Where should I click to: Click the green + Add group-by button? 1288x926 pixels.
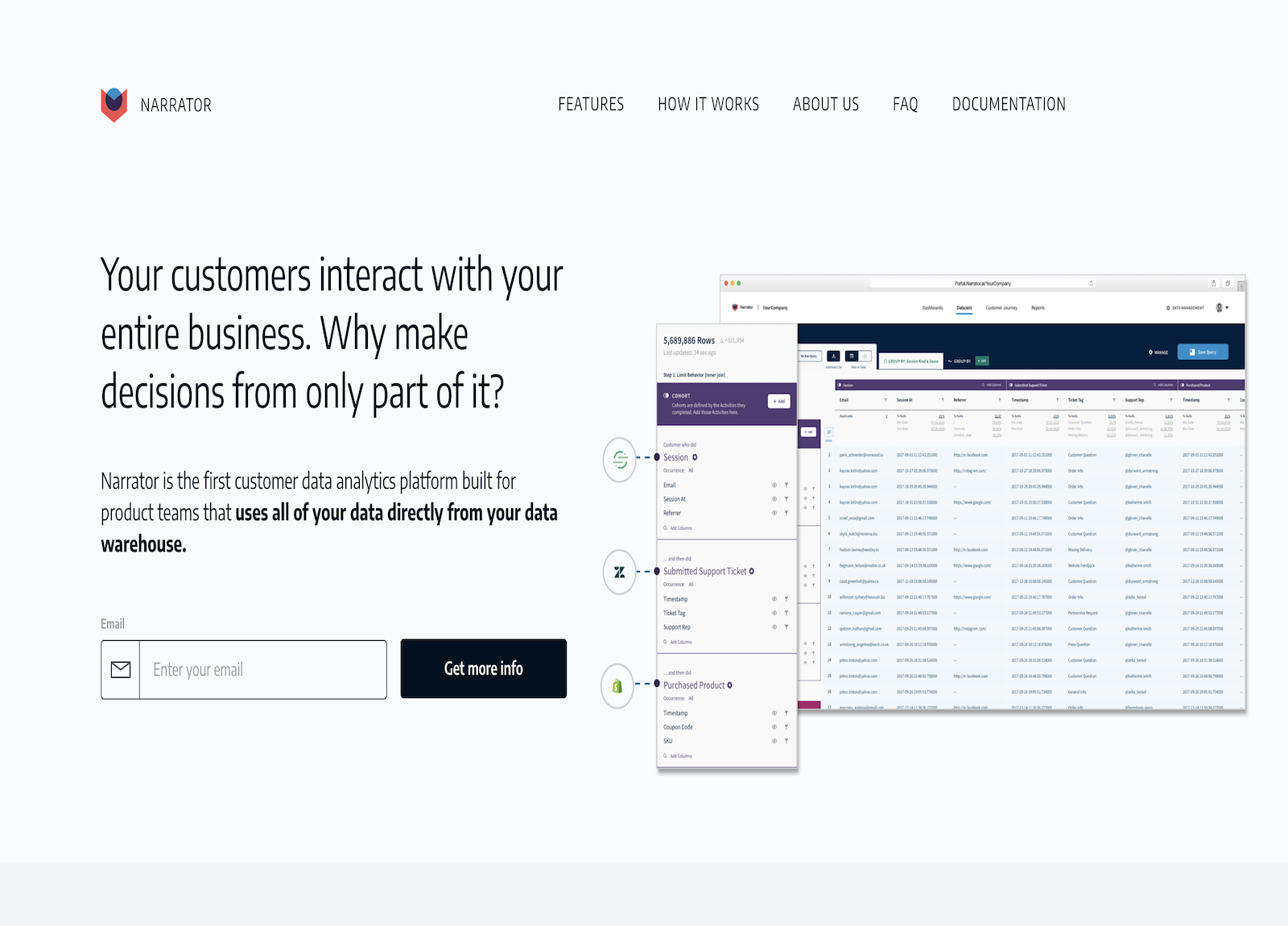click(982, 361)
